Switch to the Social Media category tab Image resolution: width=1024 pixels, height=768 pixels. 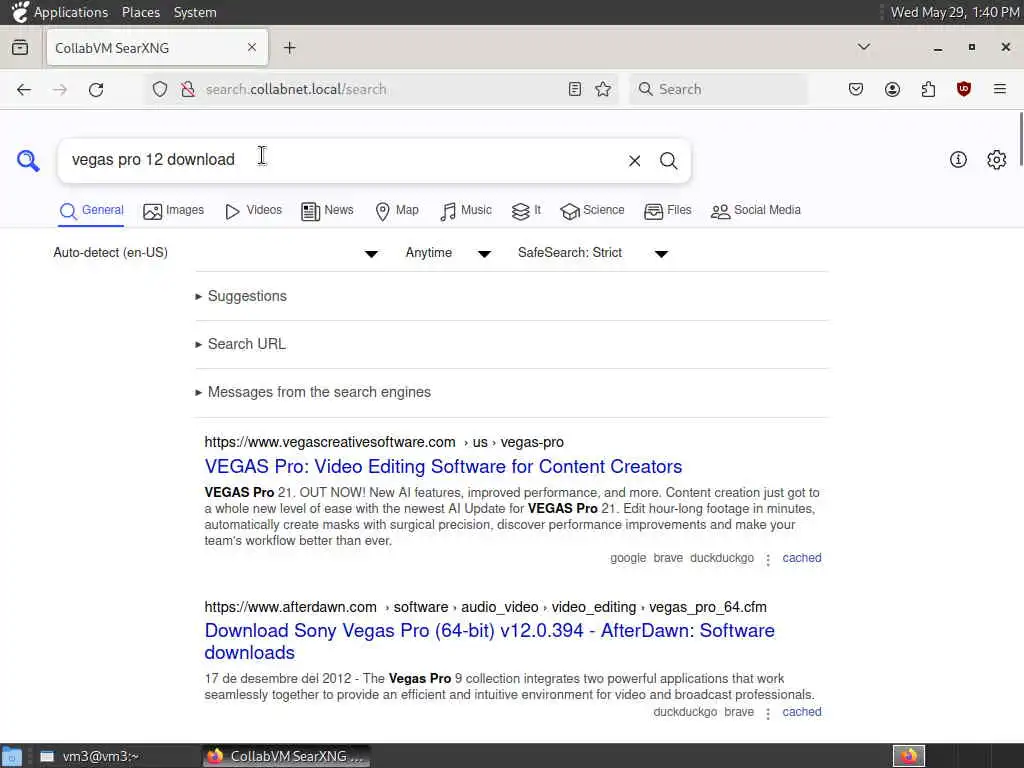(756, 210)
